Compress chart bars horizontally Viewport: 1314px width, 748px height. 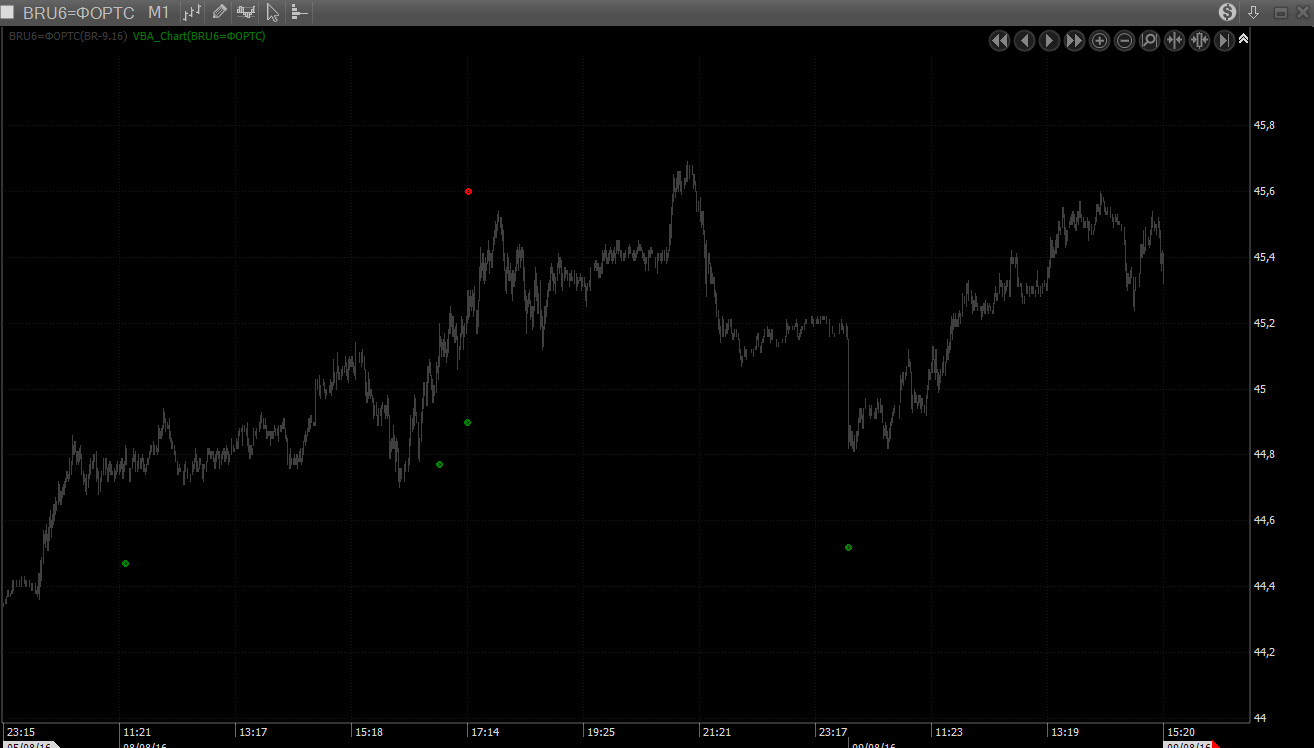click(x=1174, y=41)
